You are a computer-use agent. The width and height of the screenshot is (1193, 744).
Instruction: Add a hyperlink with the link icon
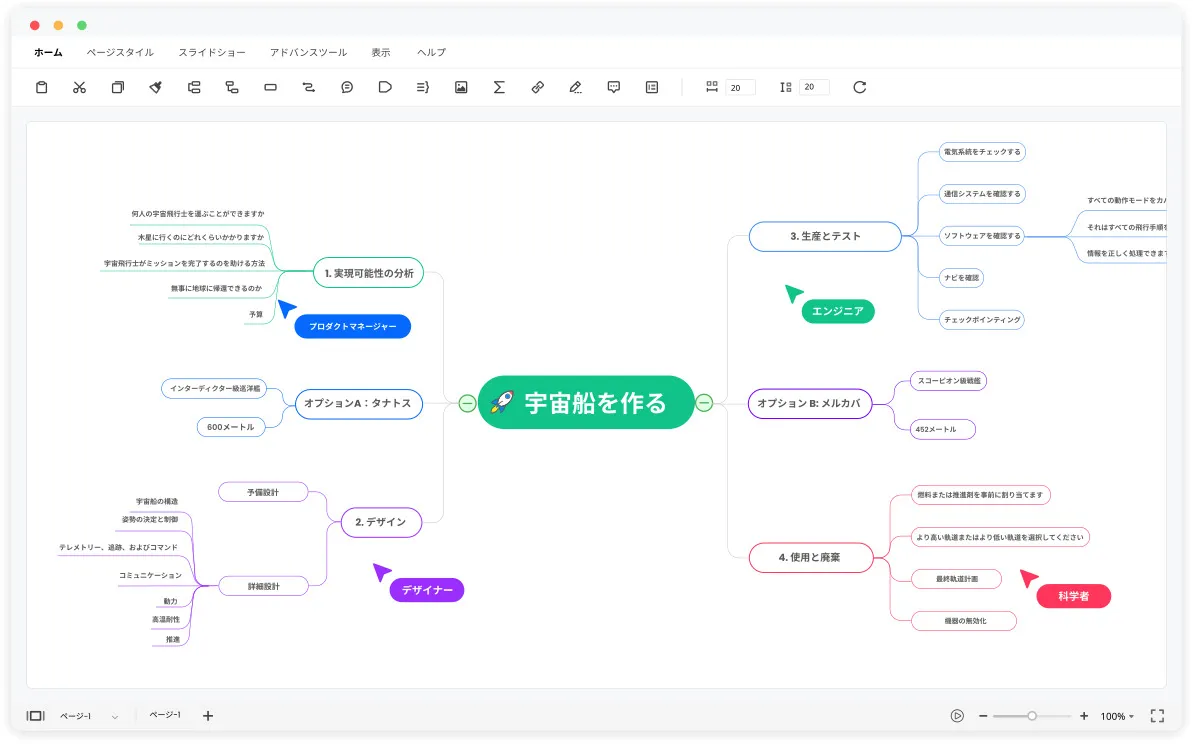(x=537, y=87)
